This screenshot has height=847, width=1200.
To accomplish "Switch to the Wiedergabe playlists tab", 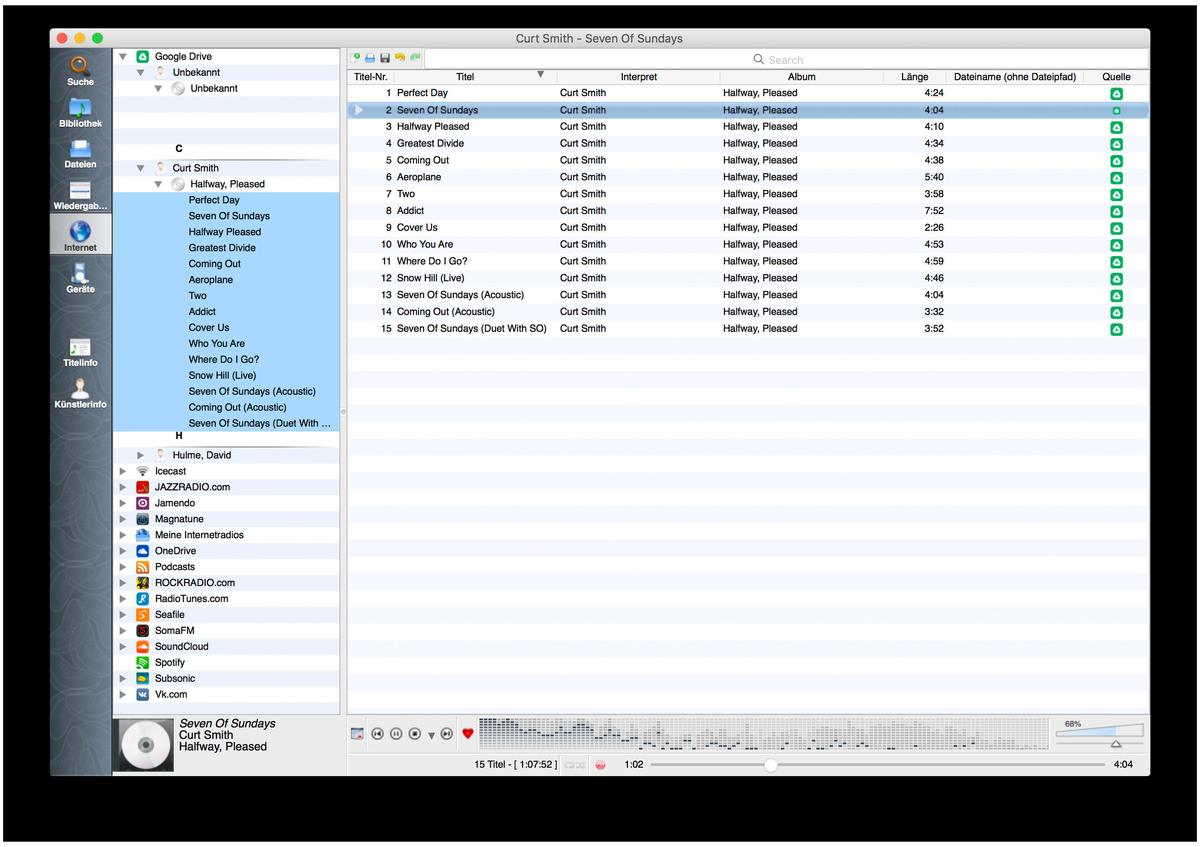I will 80,194.
